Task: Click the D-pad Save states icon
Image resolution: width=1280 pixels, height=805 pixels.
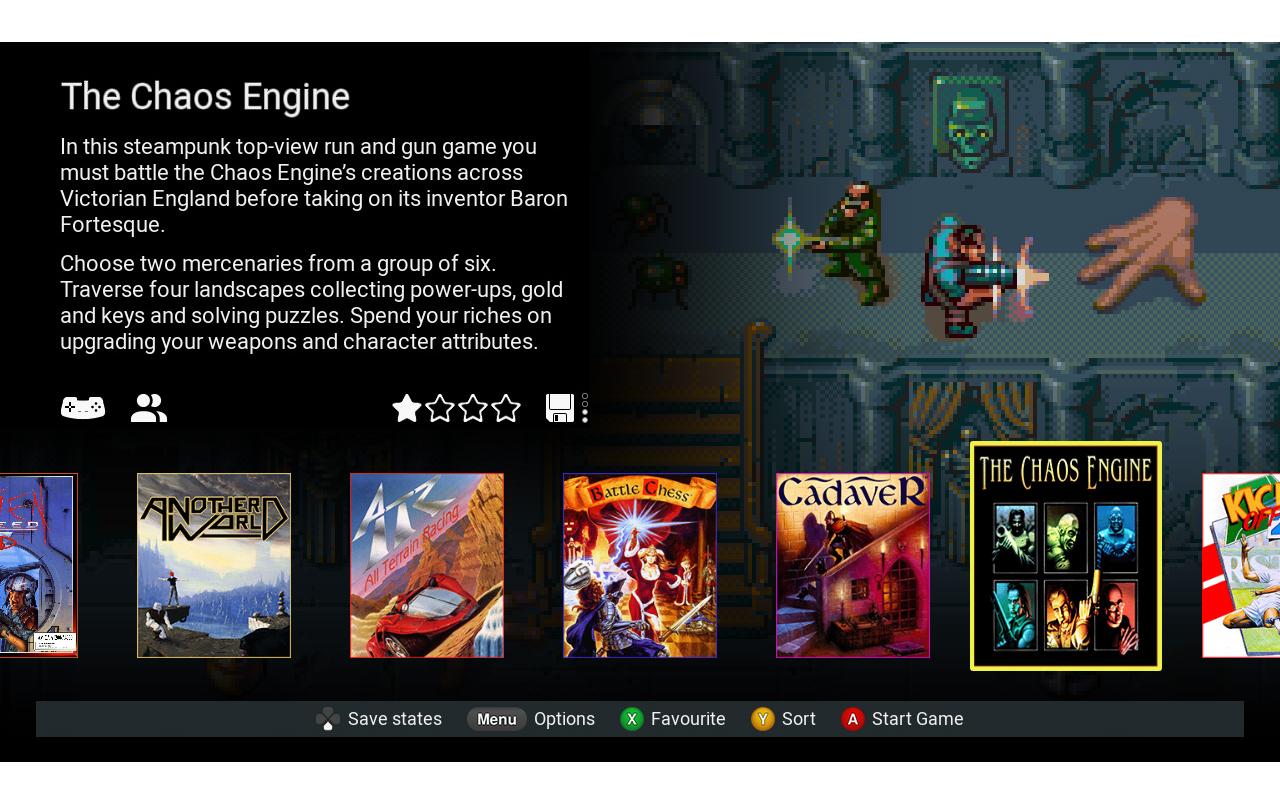Action: 328,719
